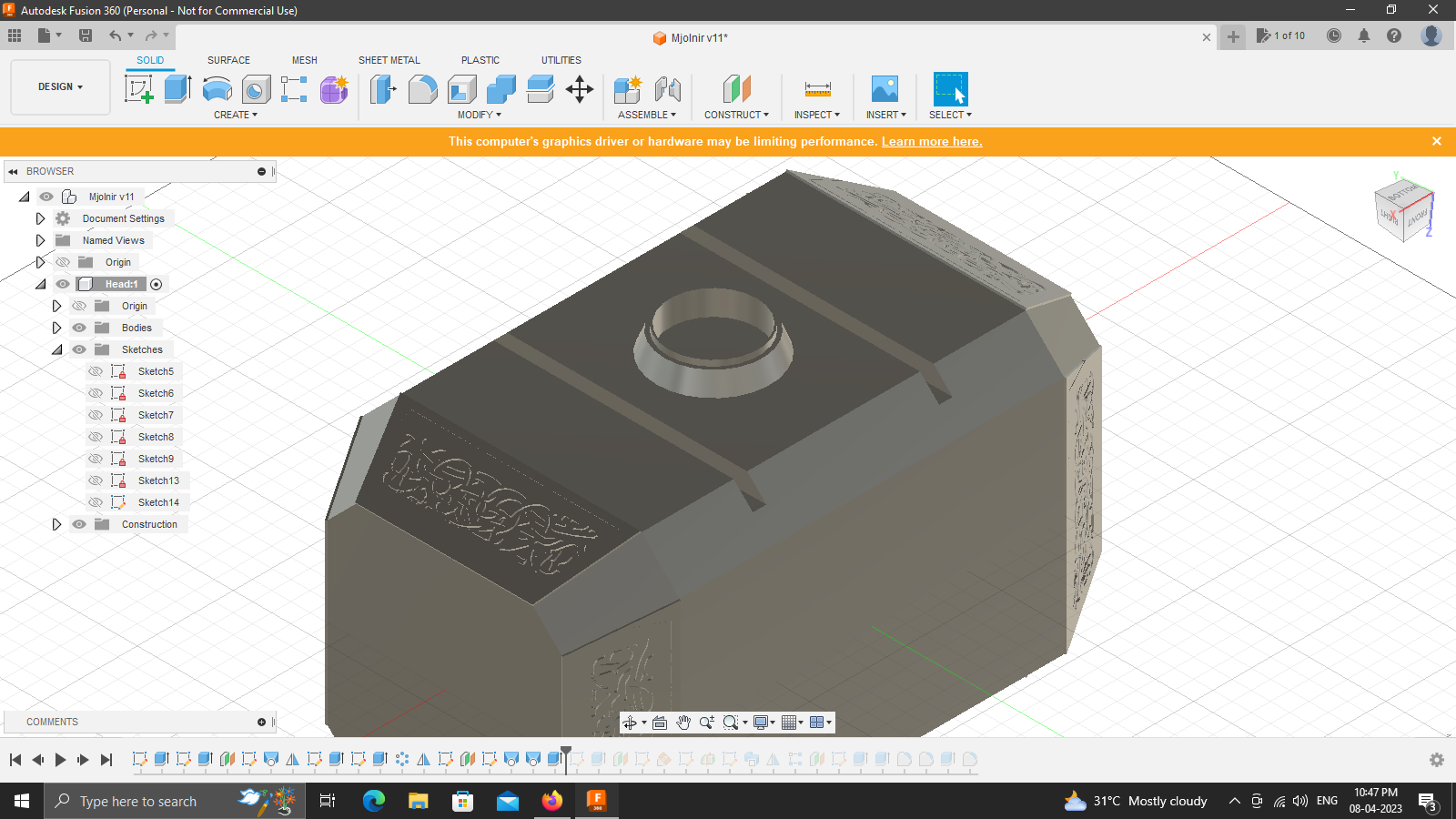Toggle visibility of the Bodies folder

point(79,328)
